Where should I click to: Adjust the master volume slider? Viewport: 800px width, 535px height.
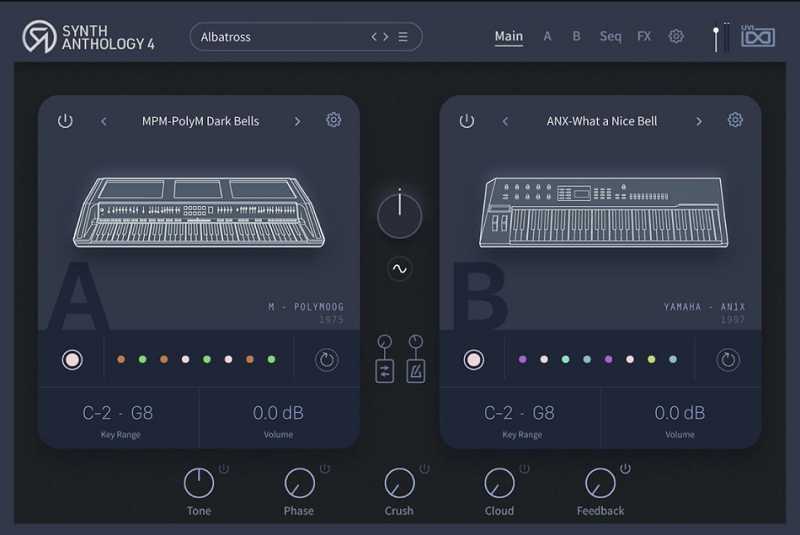(x=716, y=38)
